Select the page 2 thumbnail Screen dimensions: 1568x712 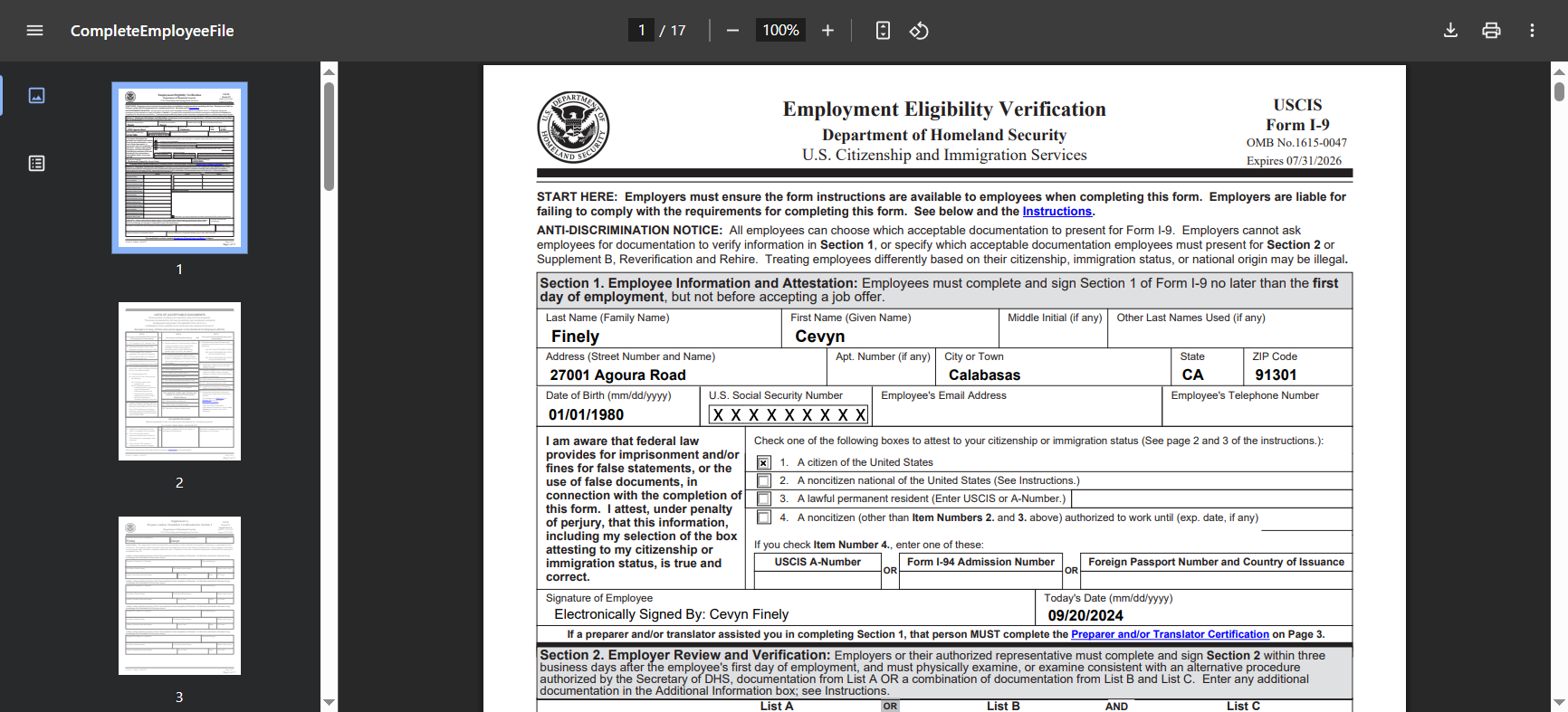click(x=179, y=381)
